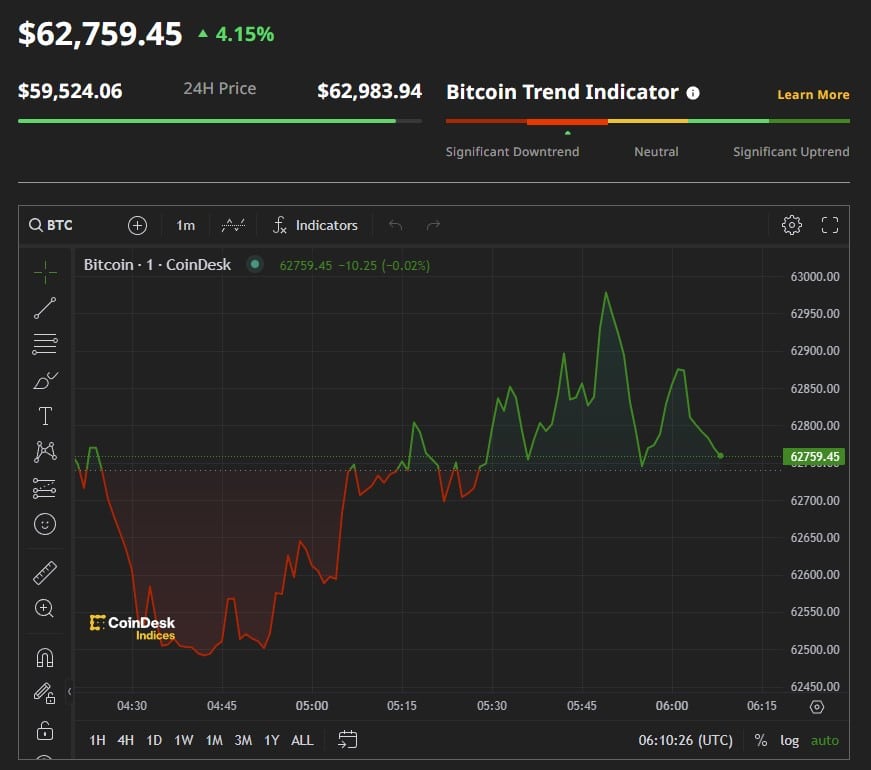Click the undo arrow
This screenshot has height=770, width=871.
point(396,224)
